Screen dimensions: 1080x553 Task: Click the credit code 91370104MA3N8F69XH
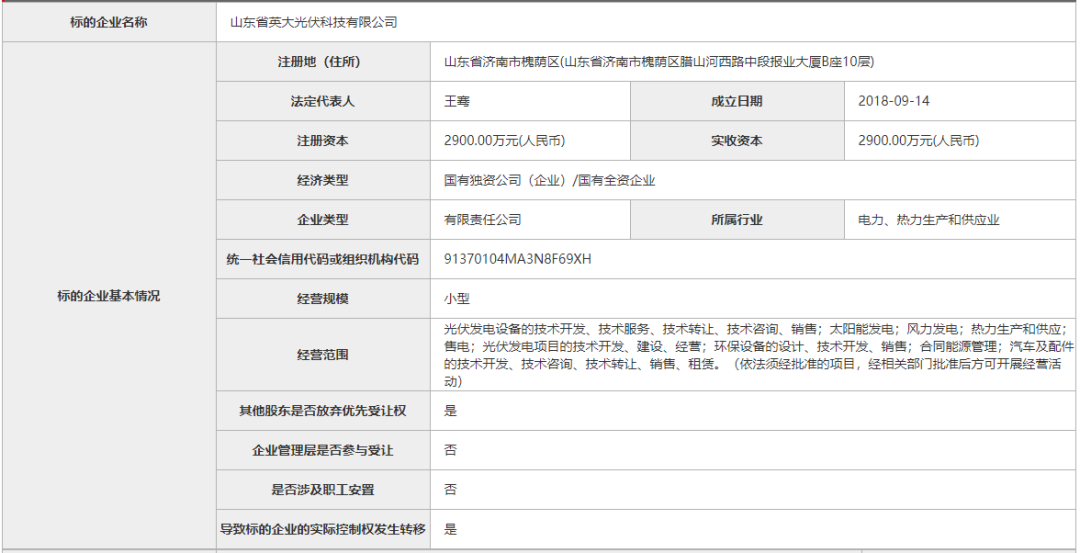518,259
